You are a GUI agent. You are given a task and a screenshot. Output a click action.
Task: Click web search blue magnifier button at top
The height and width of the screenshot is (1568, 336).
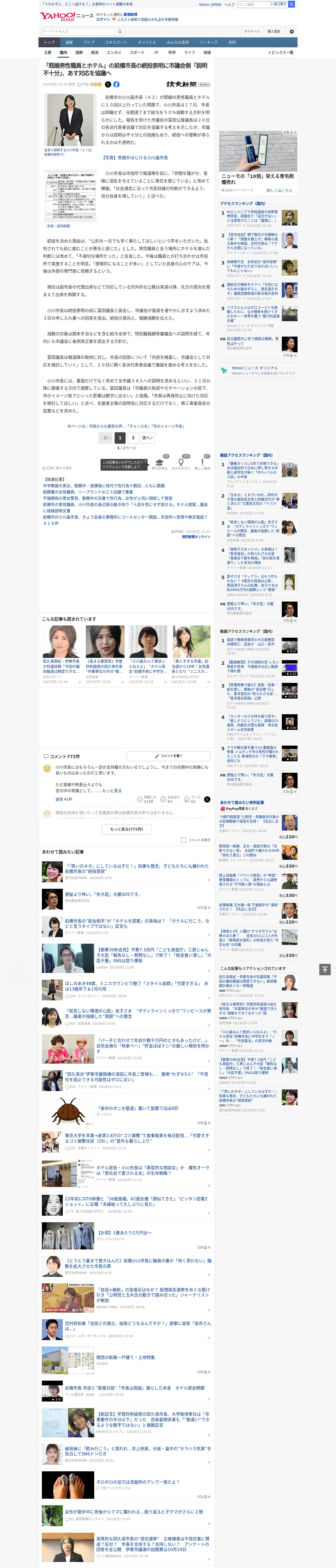coord(292,4)
